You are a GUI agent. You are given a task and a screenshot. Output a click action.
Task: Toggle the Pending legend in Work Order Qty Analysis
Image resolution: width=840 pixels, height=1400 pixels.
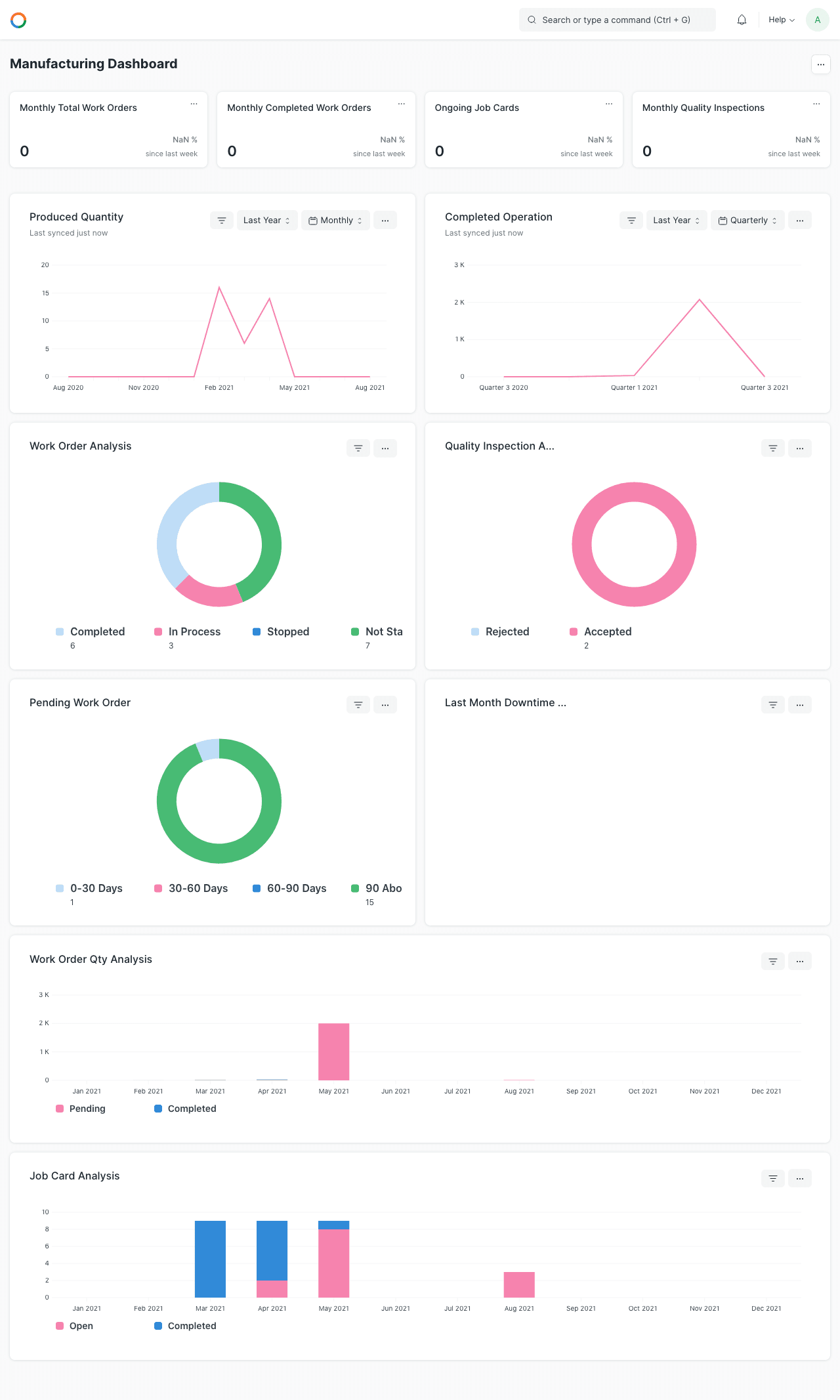point(81,1109)
